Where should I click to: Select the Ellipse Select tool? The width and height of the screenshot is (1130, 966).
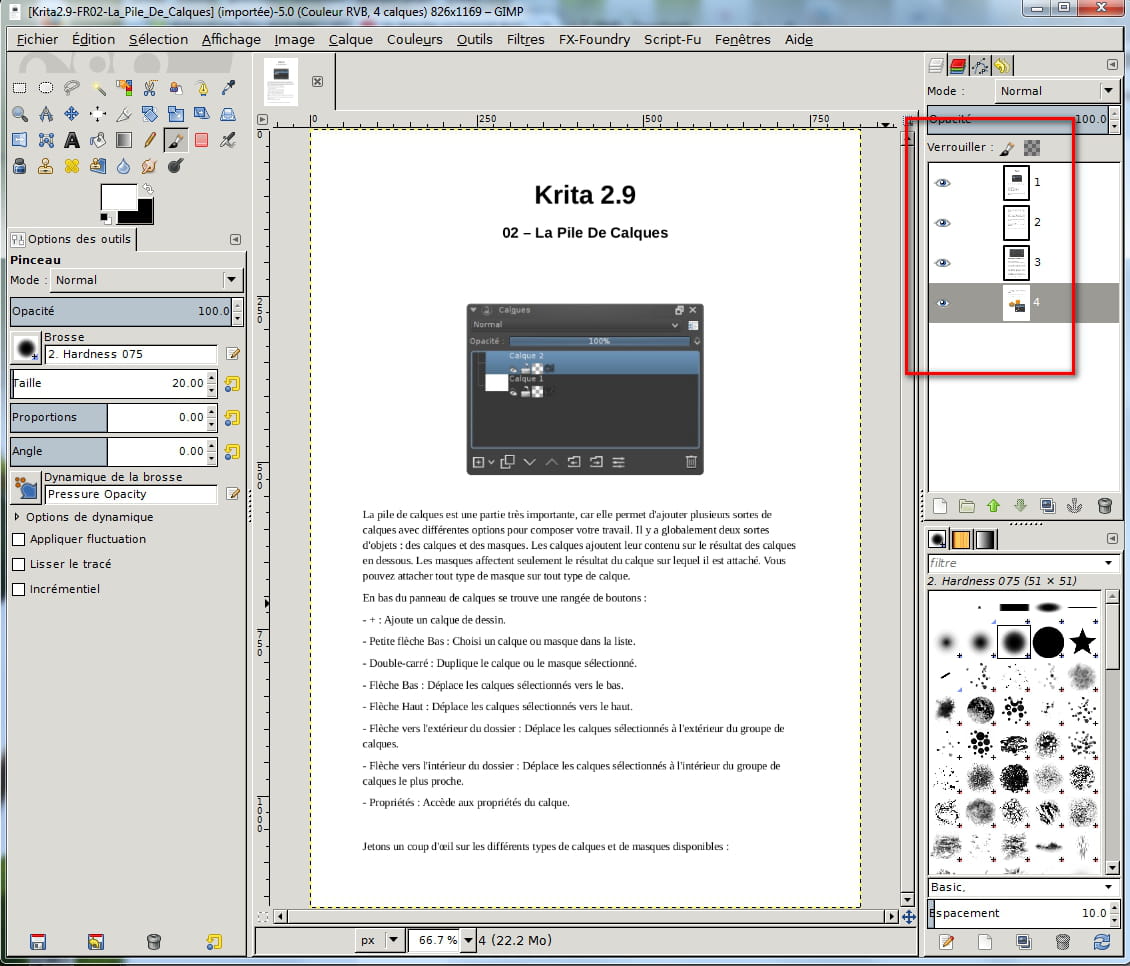coord(45,88)
